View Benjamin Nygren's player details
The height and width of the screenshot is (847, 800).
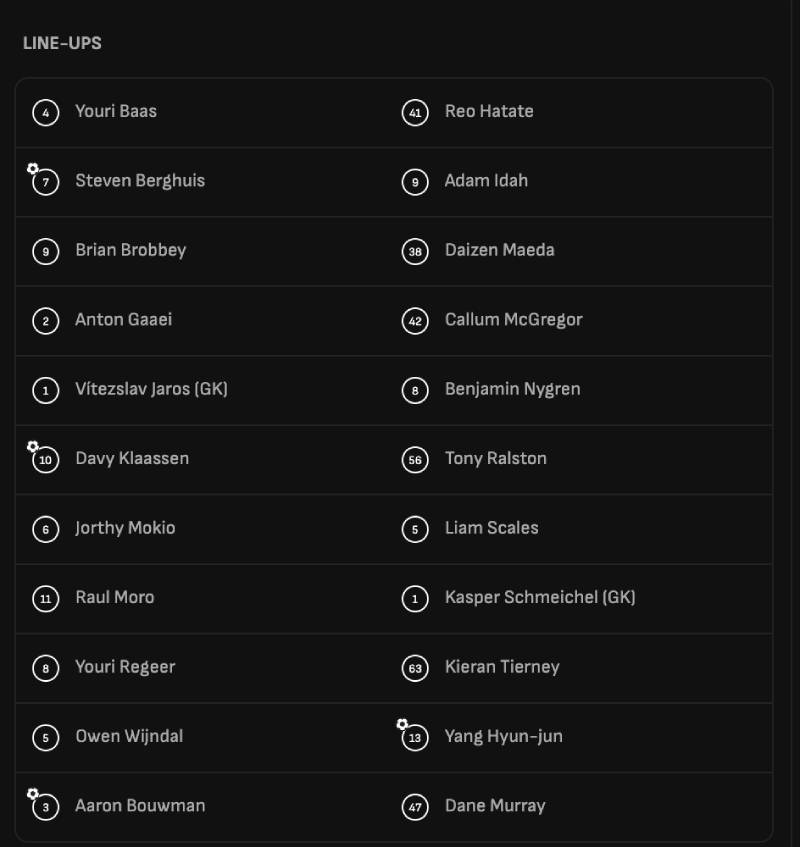[x=512, y=389]
